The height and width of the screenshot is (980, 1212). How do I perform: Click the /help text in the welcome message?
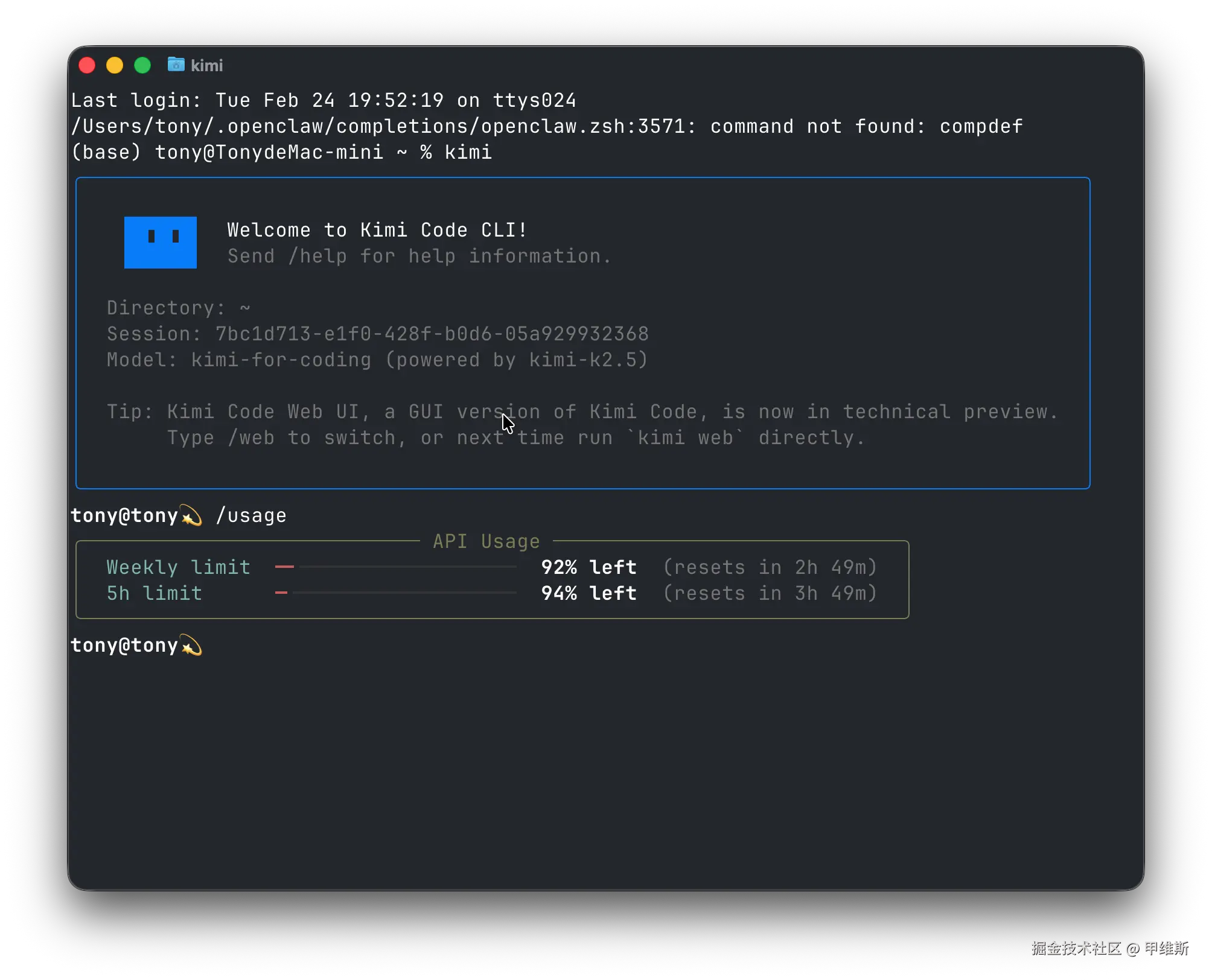click(x=317, y=256)
